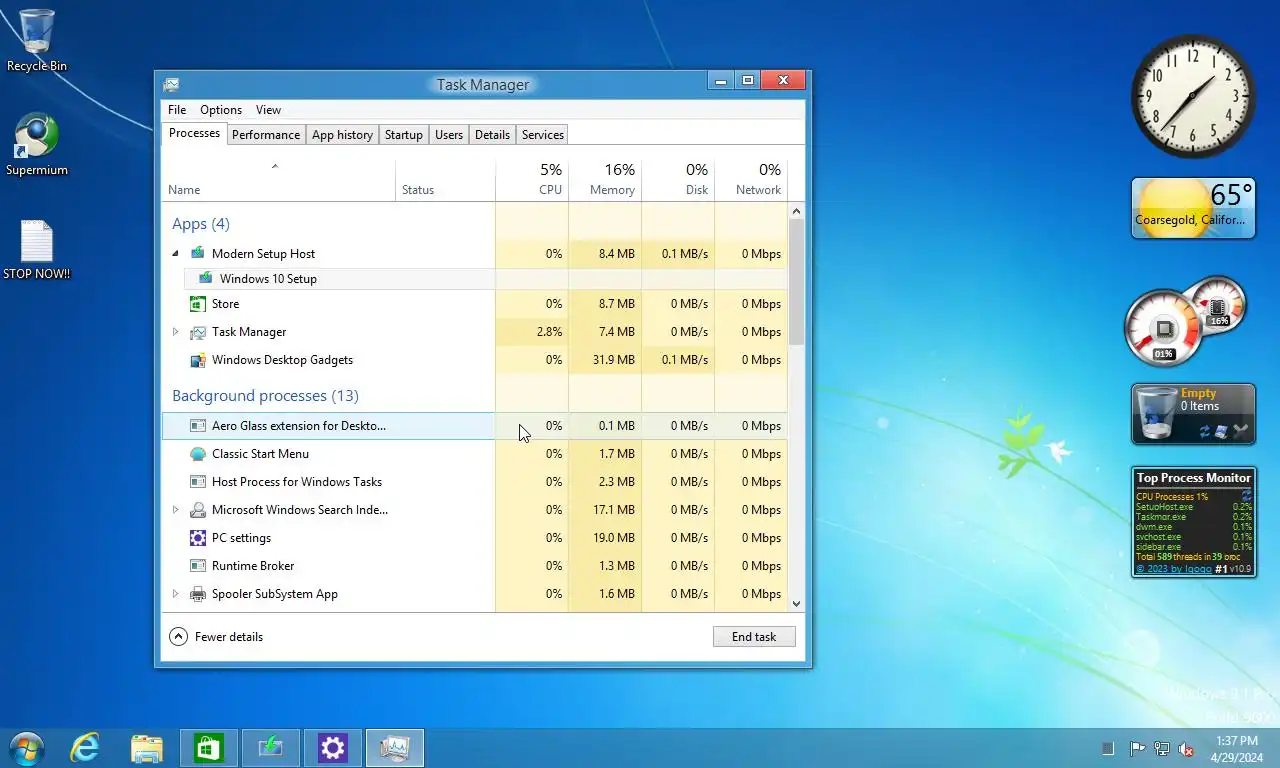Switch to the Windows 10 Setup taskbar button
The height and width of the screenshot is (768, 1280).
271,748
